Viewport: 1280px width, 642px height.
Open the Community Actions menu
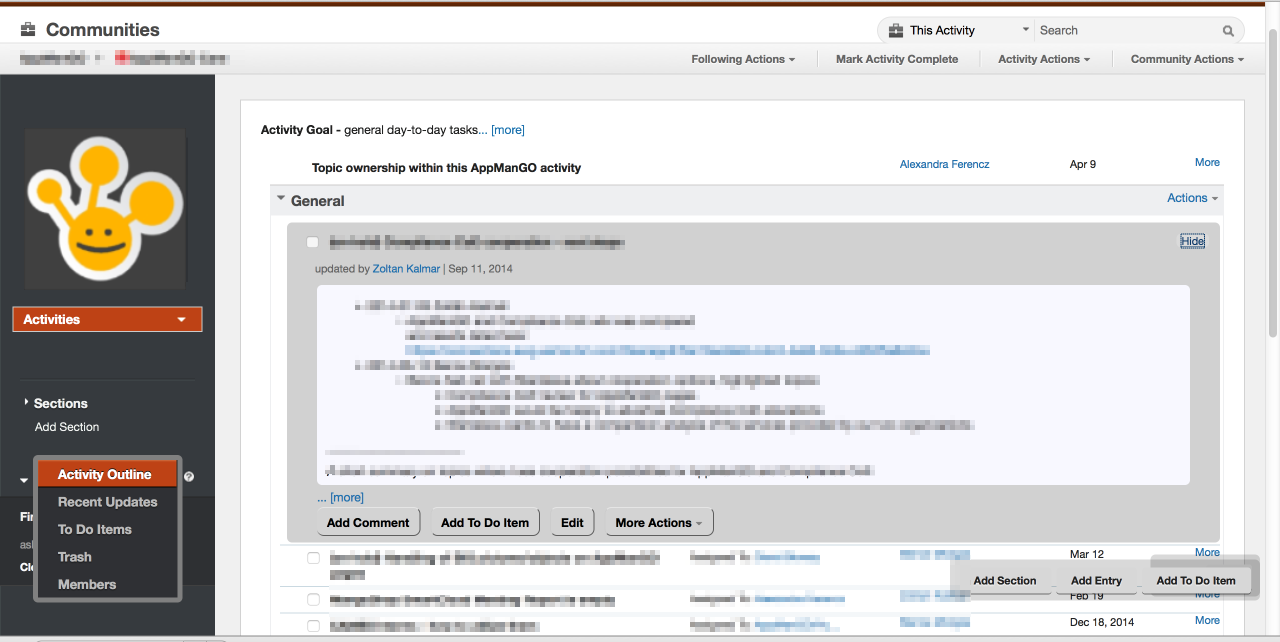(1186, 59)
